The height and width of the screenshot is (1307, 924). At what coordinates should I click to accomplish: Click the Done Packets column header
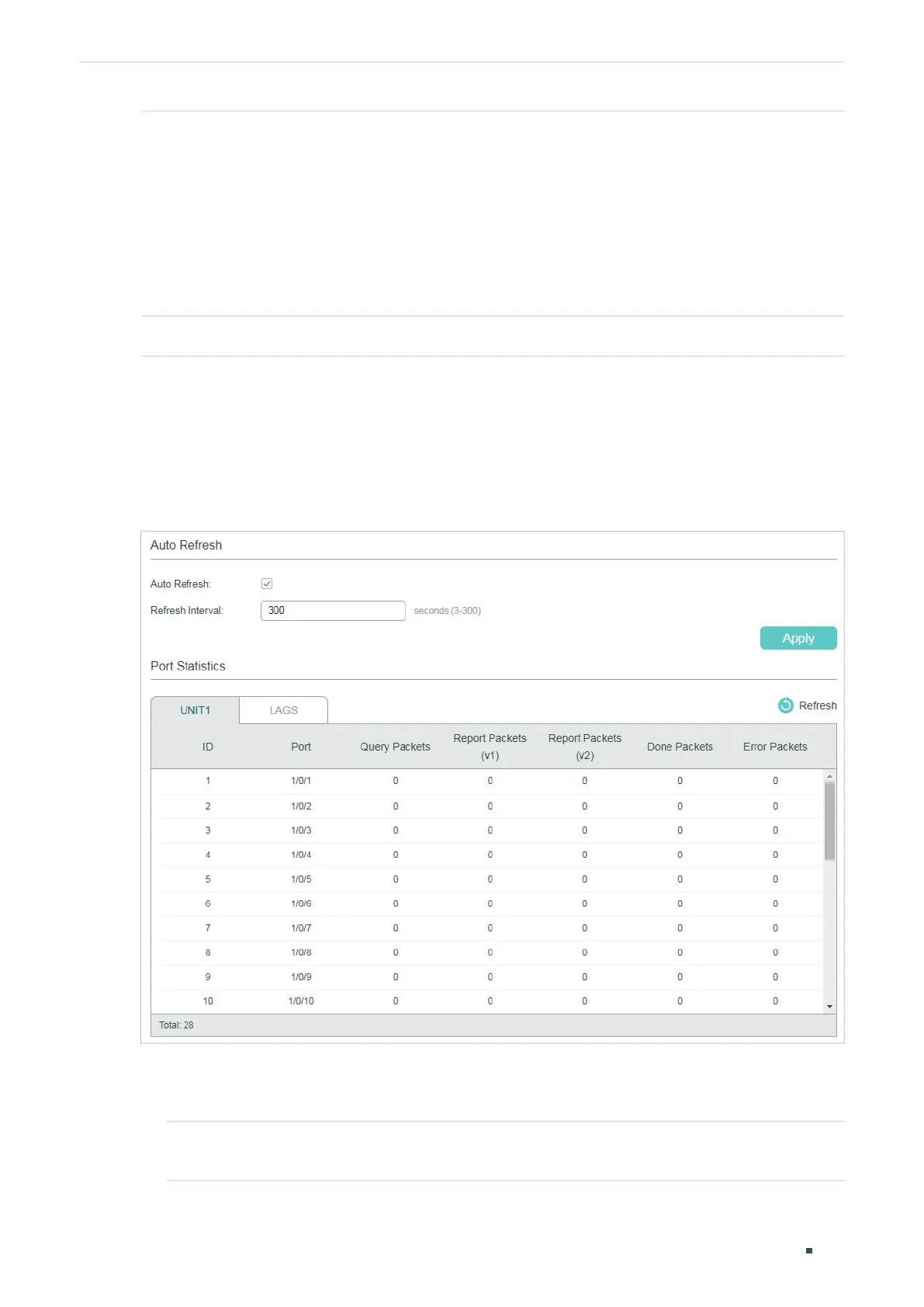point(680,747)
